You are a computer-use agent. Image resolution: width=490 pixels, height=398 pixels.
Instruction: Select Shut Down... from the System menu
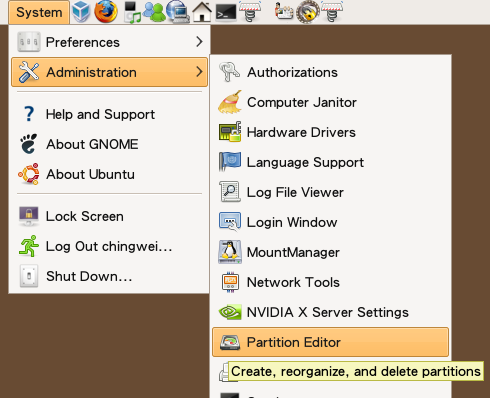pos(109,276)
